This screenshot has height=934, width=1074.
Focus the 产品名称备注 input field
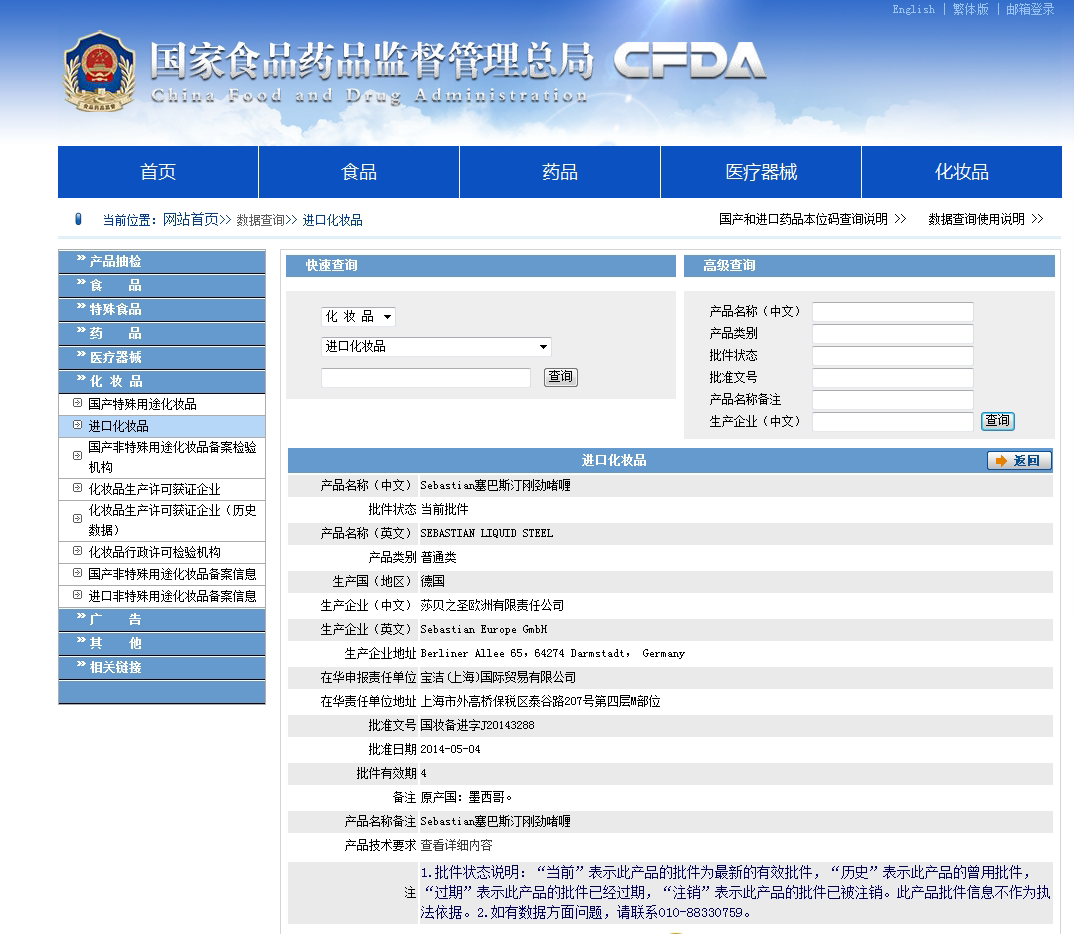click(x=892, y=399)
